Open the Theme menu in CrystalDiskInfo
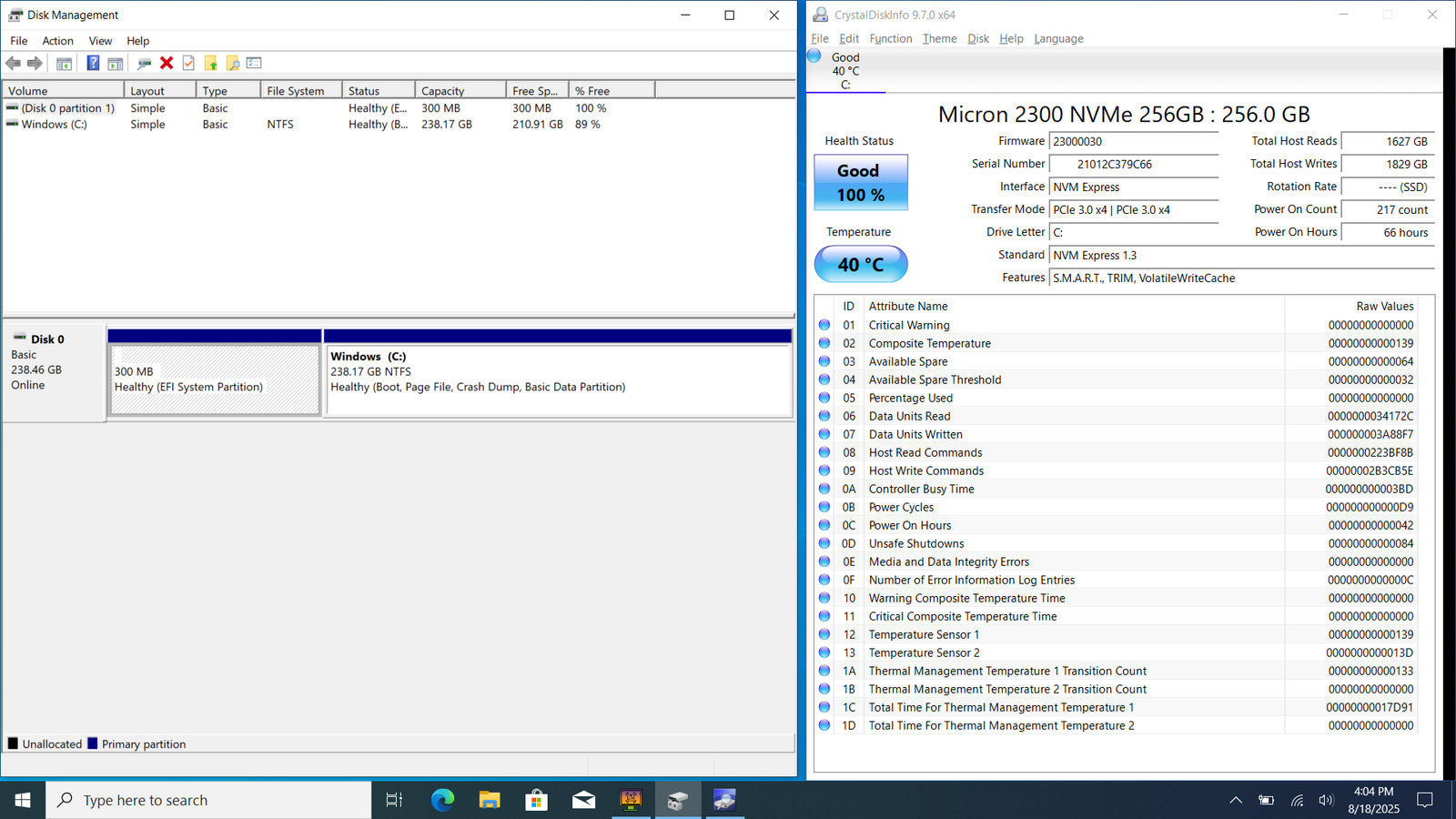This screenshot has width=1456, height=819. [x=939, y=39]
